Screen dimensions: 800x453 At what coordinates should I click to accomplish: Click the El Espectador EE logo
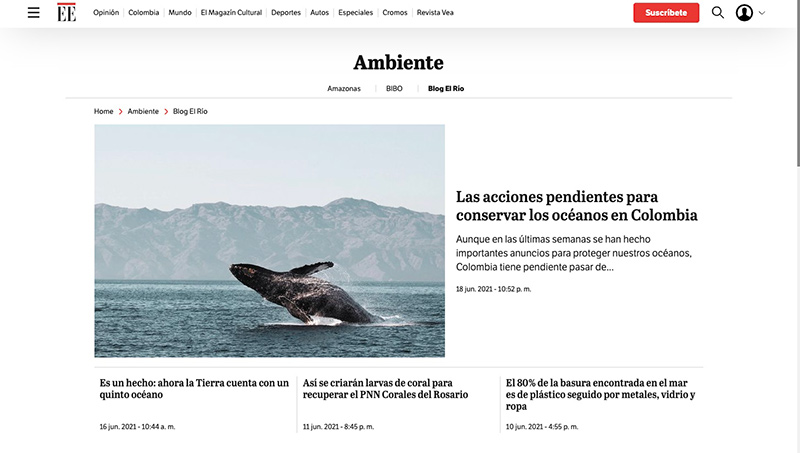pyautogui.click(x=66, y=13)
